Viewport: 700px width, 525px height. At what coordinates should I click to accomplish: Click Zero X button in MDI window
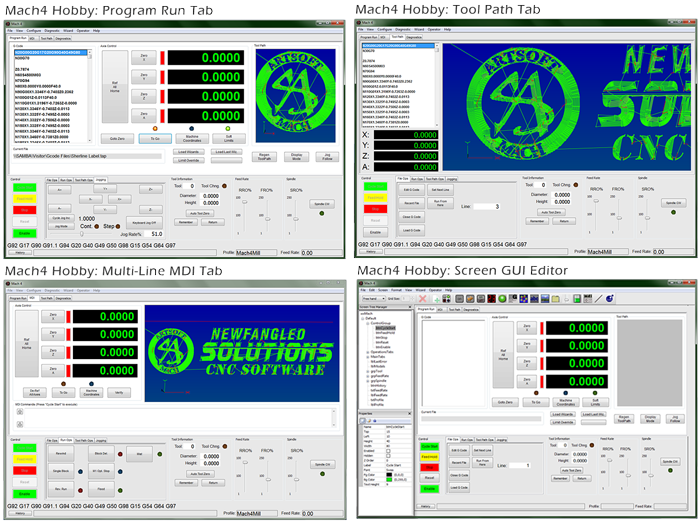coord(53,317)
